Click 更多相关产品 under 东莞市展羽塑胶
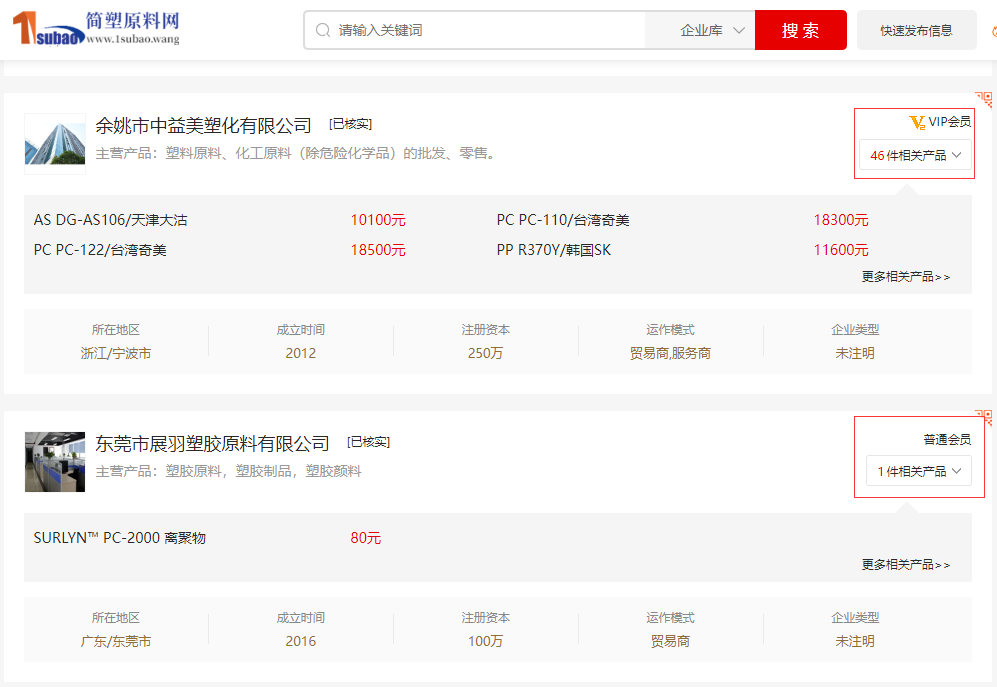The width and height of the screenshot is (997, 687). coord(906,565)
